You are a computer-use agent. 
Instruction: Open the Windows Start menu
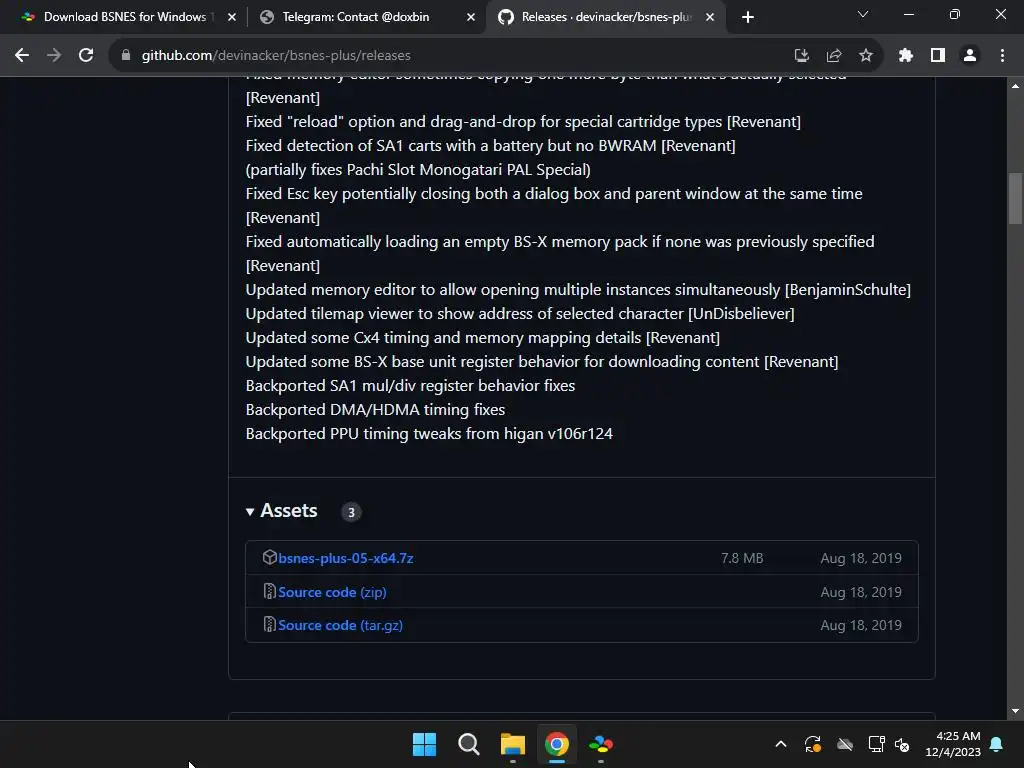tap(424, 744)
